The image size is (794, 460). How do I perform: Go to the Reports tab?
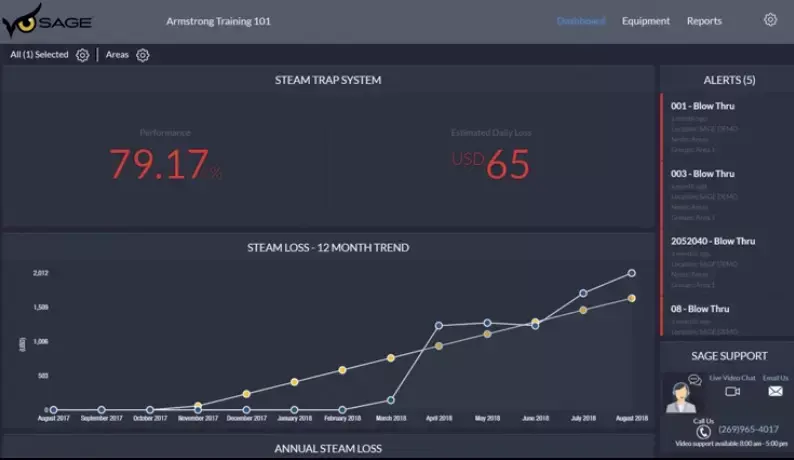(704, 21)
